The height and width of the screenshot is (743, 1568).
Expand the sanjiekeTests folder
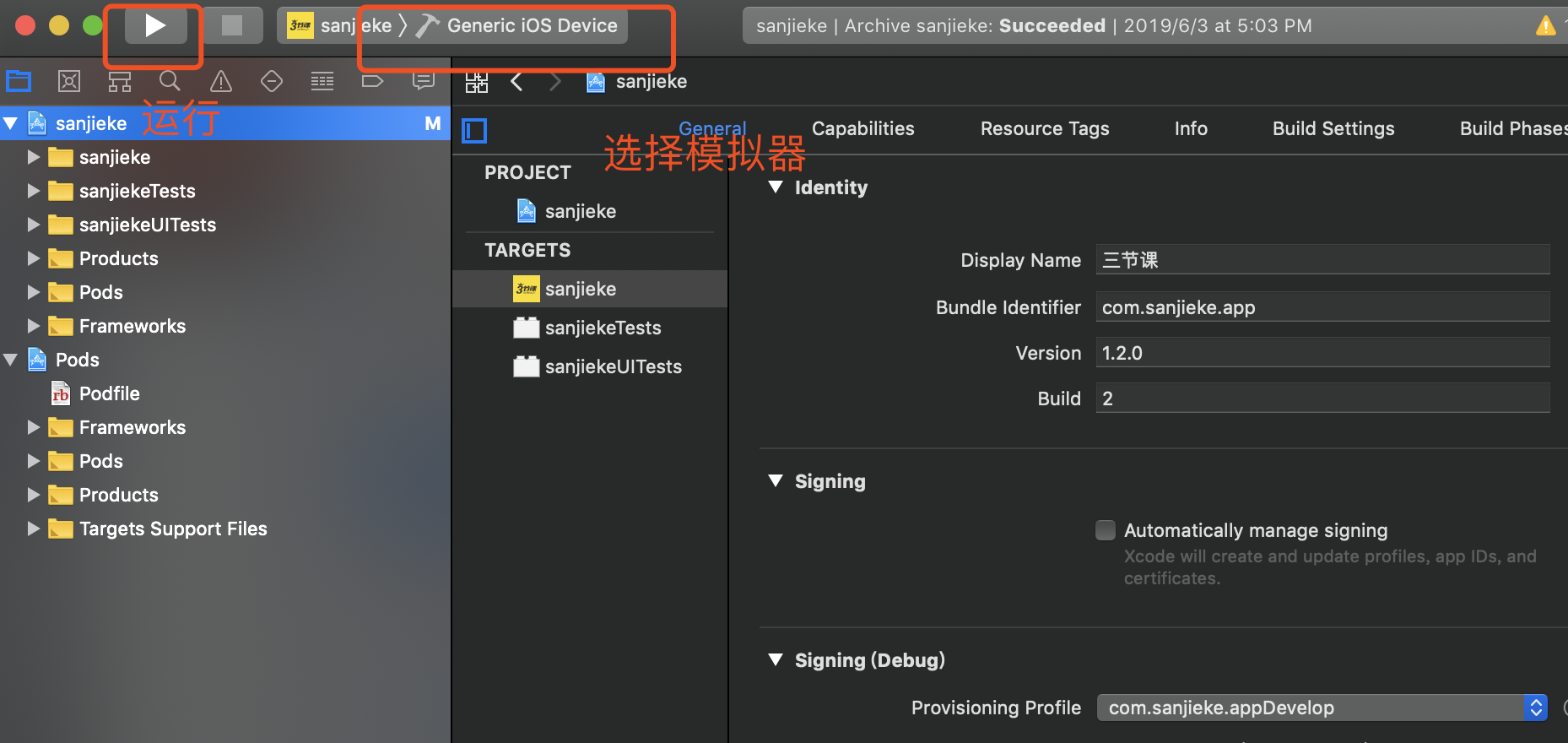pos(34,191)
